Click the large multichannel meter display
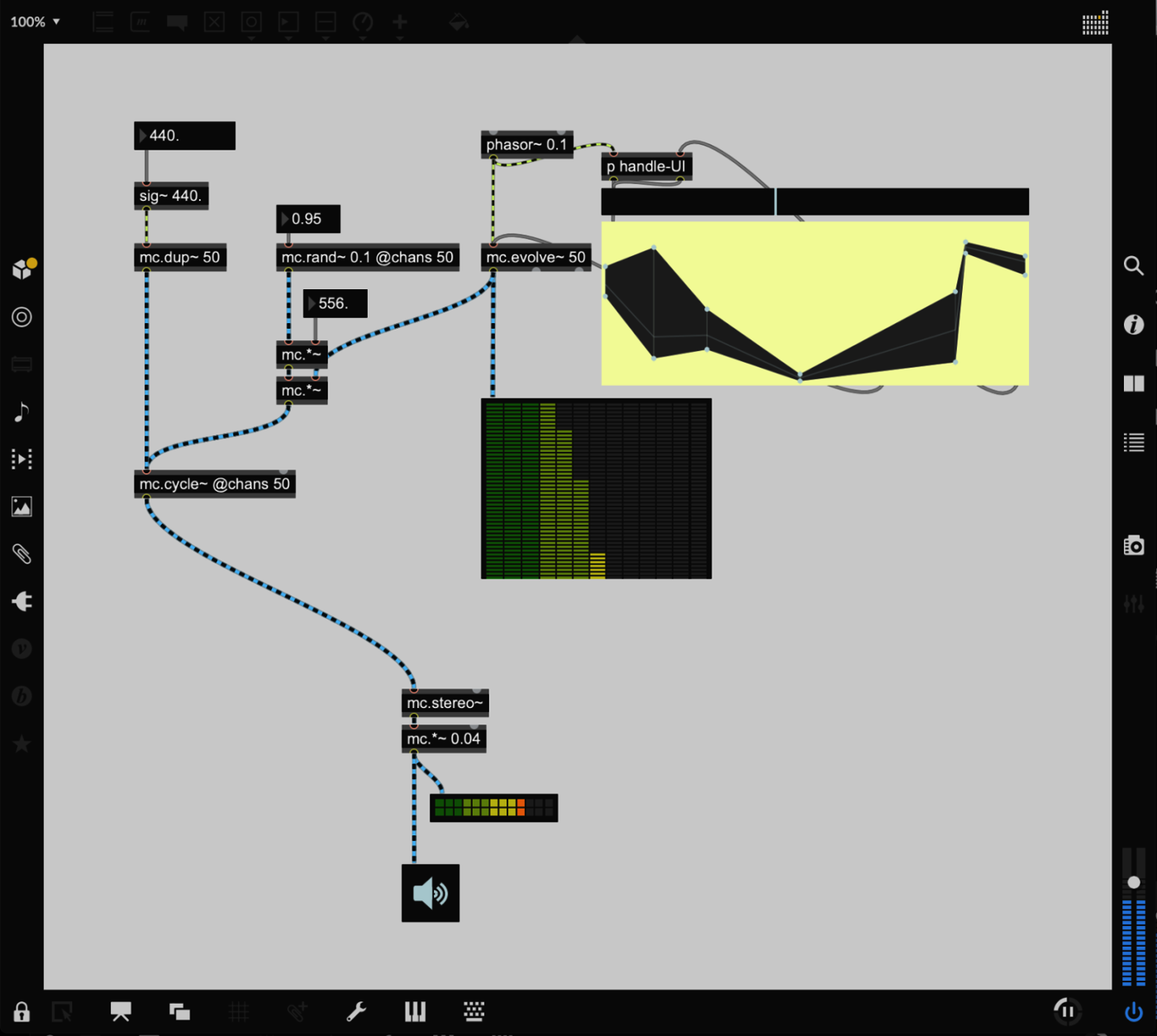1157x1036 pixels. 596,488
